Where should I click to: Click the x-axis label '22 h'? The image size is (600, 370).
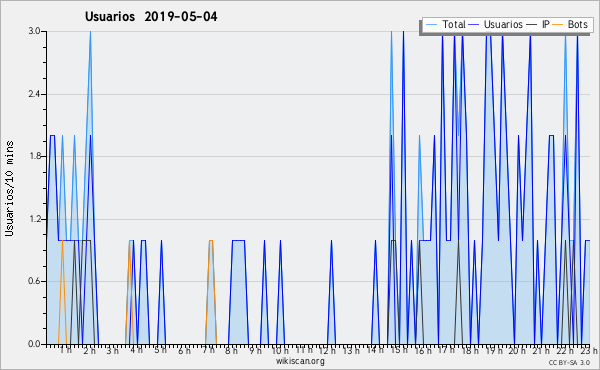565,350
